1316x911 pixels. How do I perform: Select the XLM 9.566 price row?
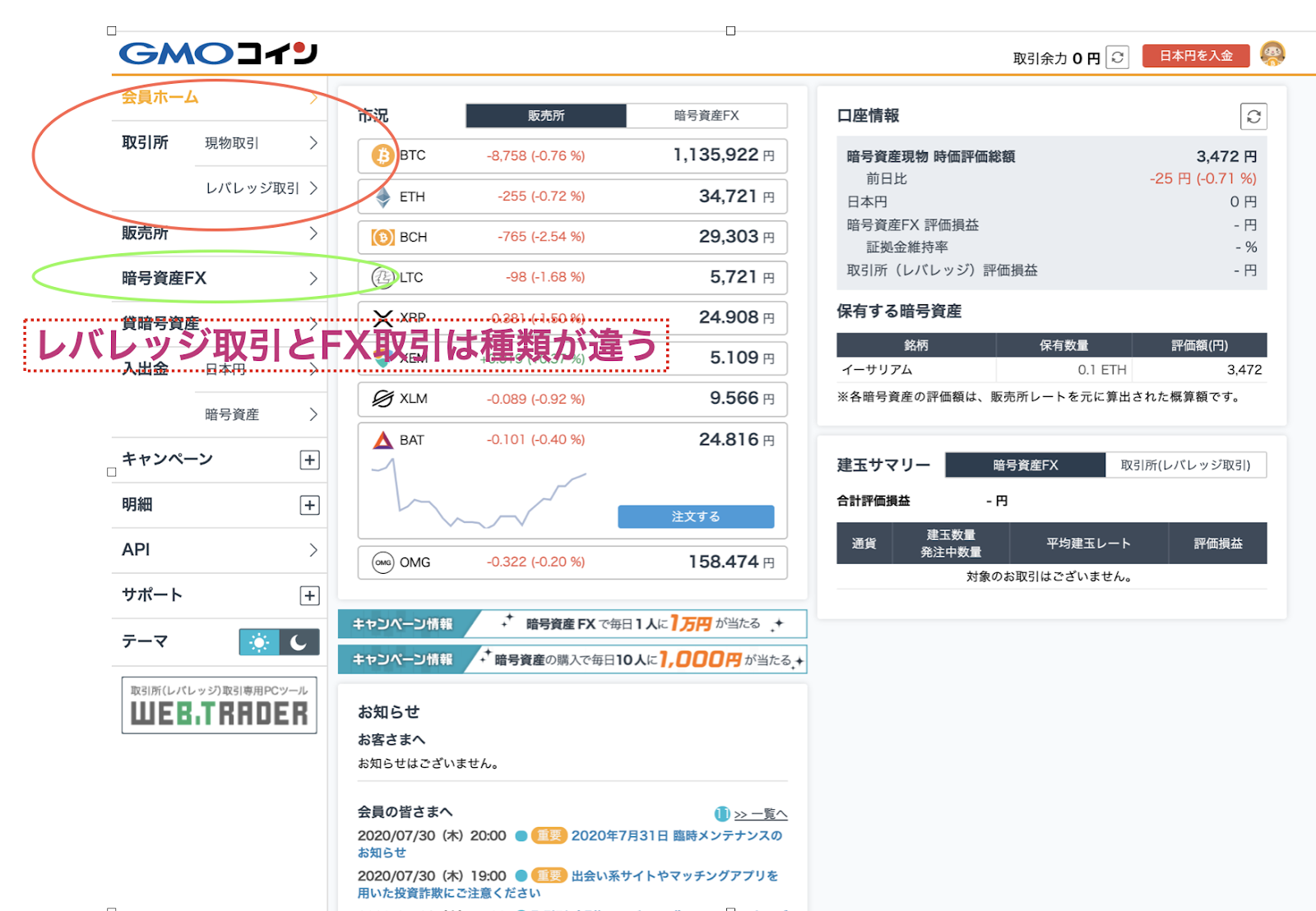click(x=572, y=399)
